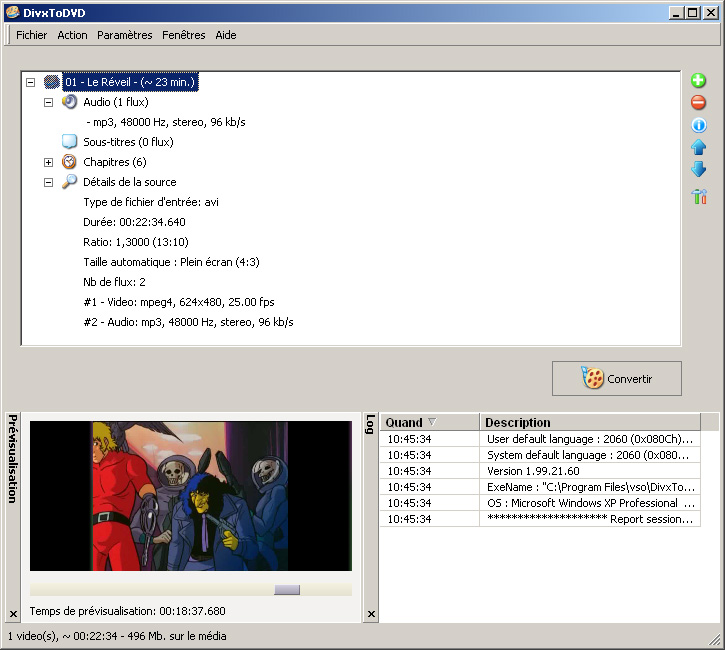The height and width of the screenshot is (650, 725).
Task: Select the Sous-titres (0 flux) item
Action: pos(128,142)
